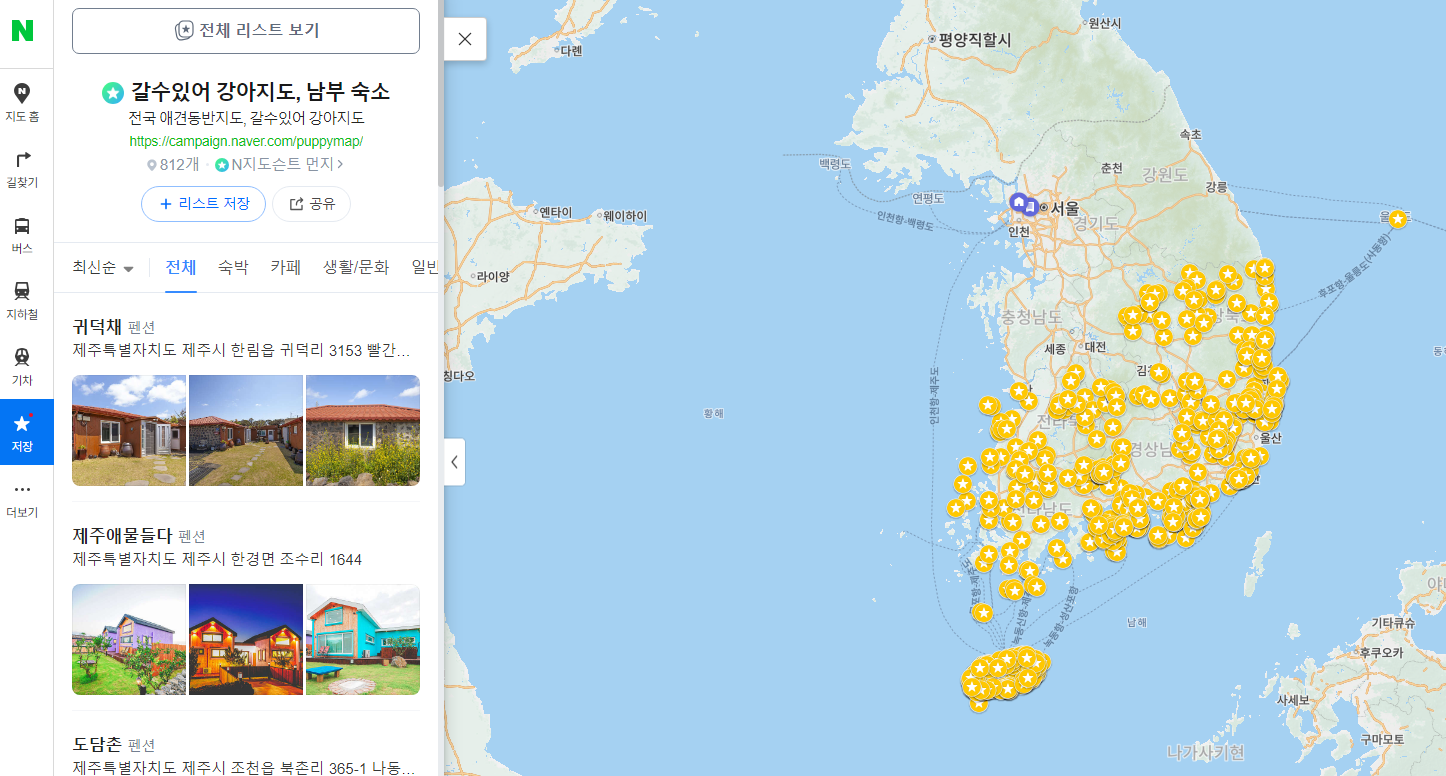The height and width of the screenshot is (776, 1446).
Task: Click the 812개 place count
Action: [x=173, y=164]
